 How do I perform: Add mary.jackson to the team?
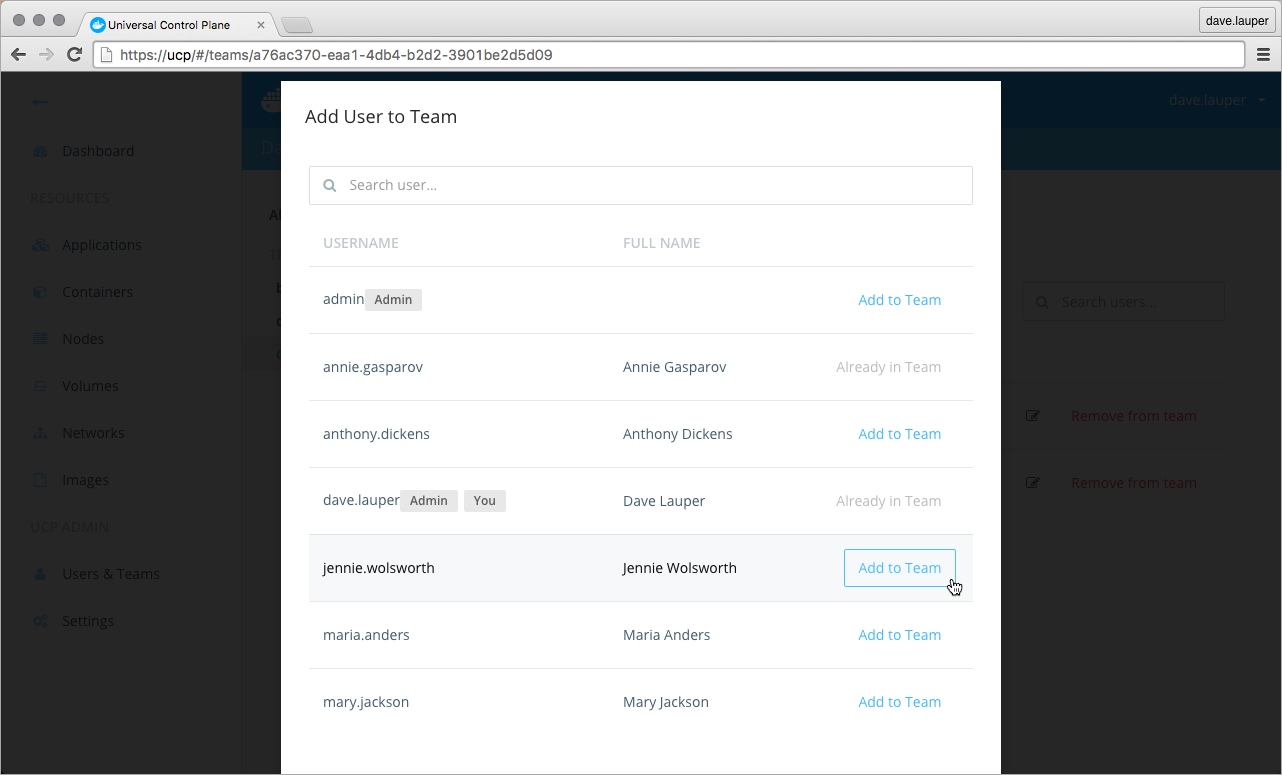pos(899,702)
